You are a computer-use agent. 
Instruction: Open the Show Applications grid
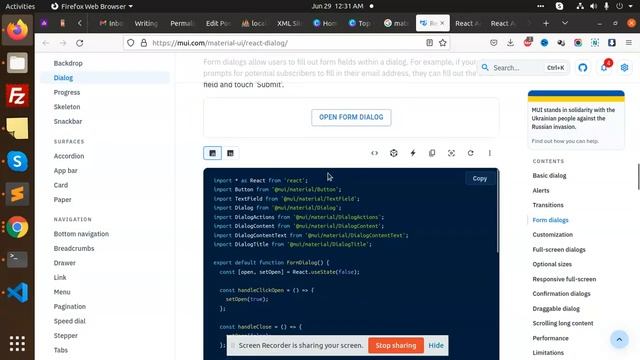click(17, 344)
